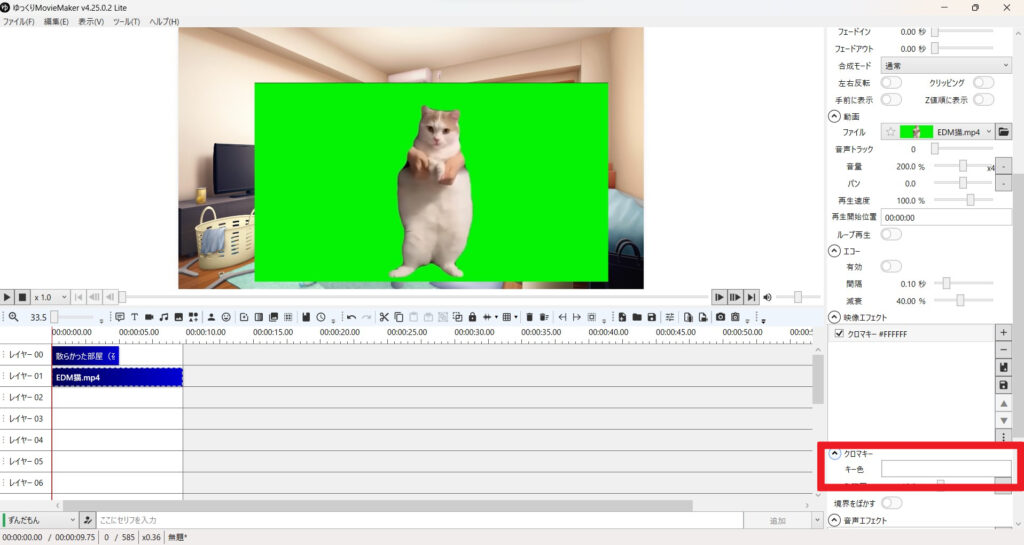Screen dimensions: 1024x545
Task: Add an audio item with the music note icon
Action: point(163,317)
